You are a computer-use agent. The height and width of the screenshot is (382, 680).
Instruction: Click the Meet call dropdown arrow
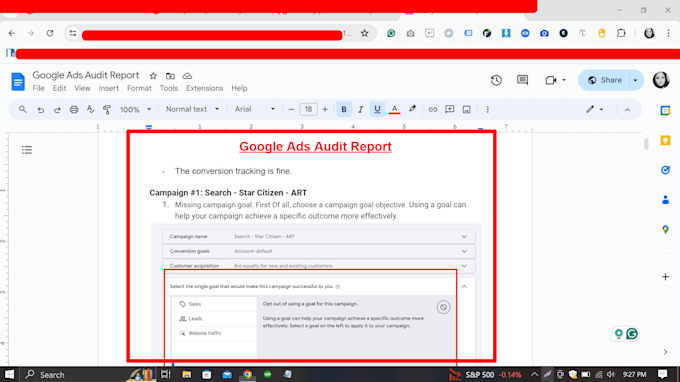coord(564,80)
